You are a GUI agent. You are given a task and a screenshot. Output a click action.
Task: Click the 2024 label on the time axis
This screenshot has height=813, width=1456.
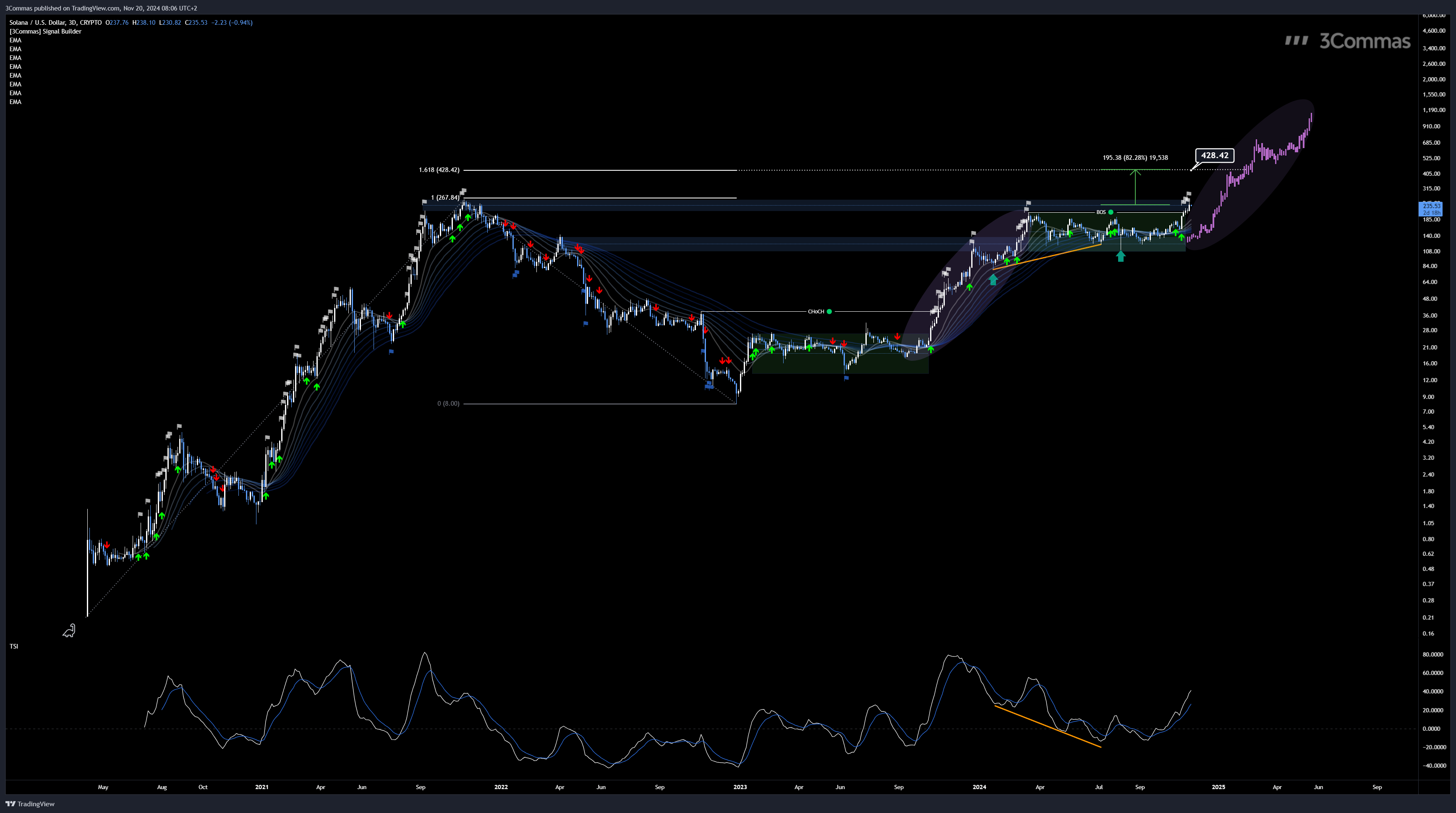[980, 787]
